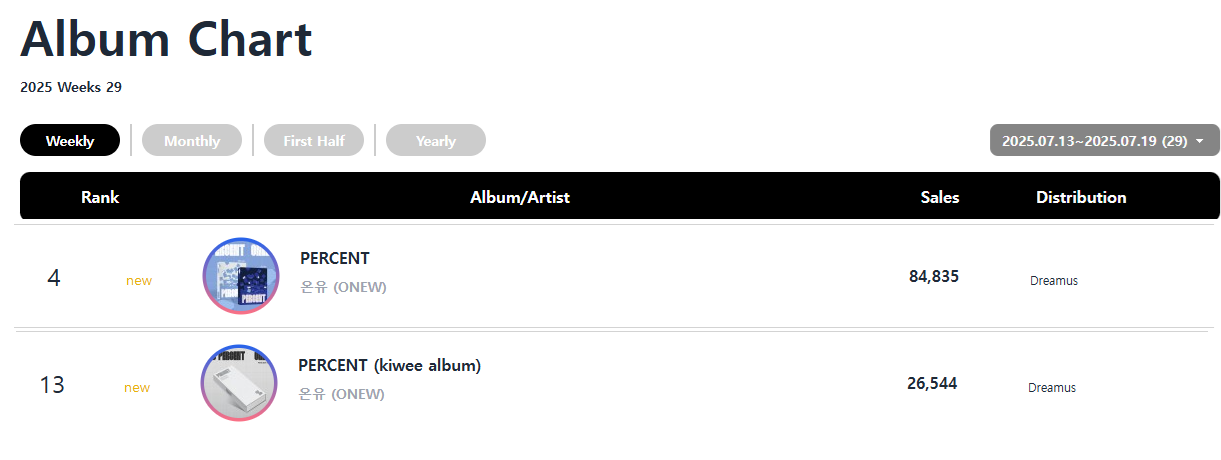Click the Distribution column header
Viewport: 1221px width, 460px height.
[1081, 198]
